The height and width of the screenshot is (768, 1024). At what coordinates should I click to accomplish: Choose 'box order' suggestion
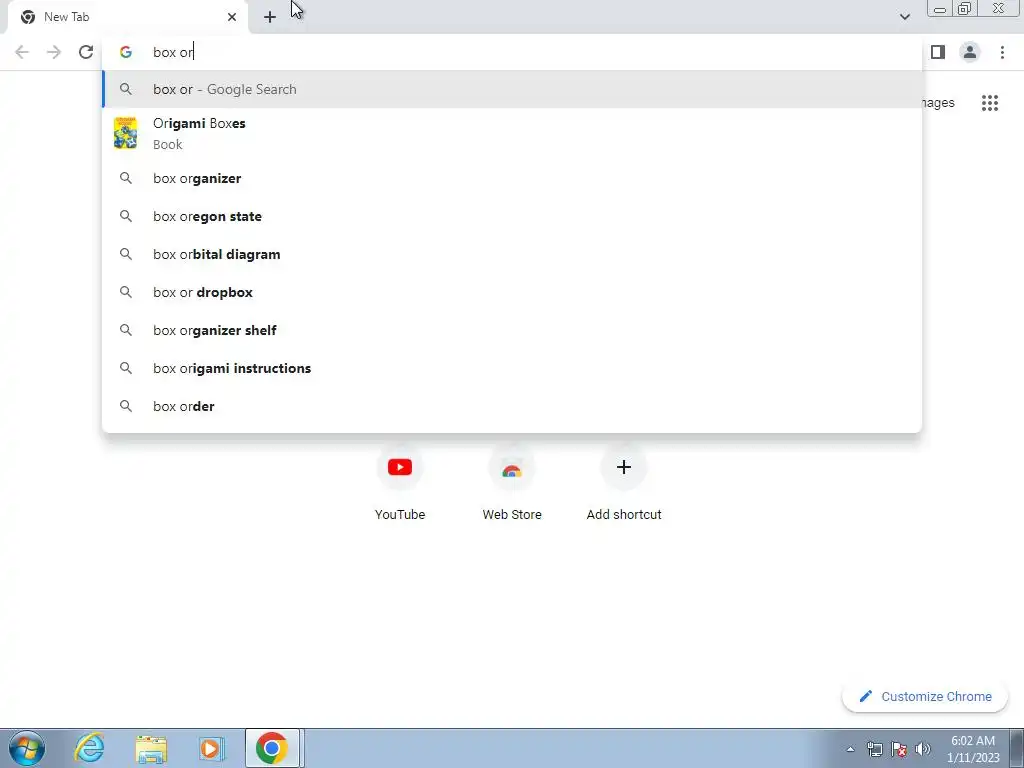click(512, 406)
